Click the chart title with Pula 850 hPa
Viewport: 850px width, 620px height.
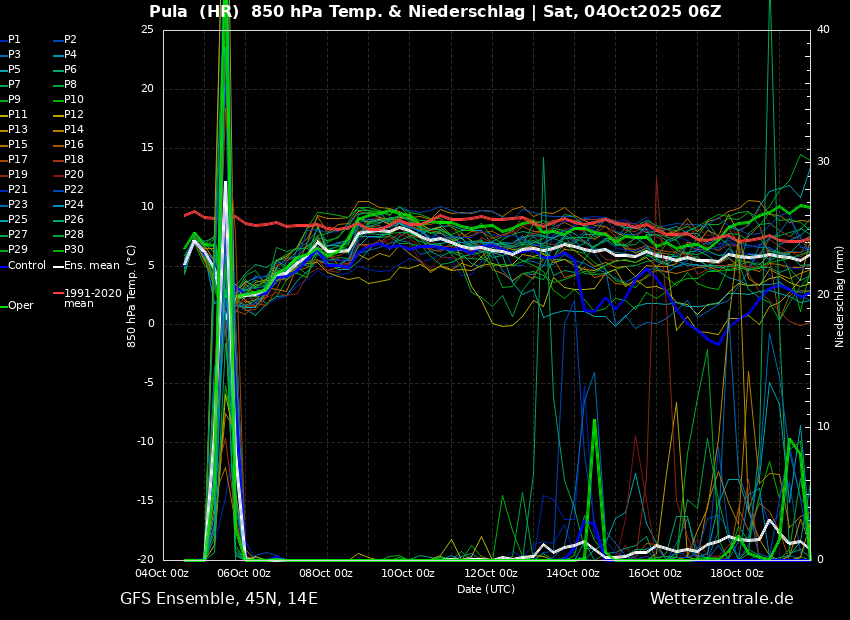click(x=435, y=12)
